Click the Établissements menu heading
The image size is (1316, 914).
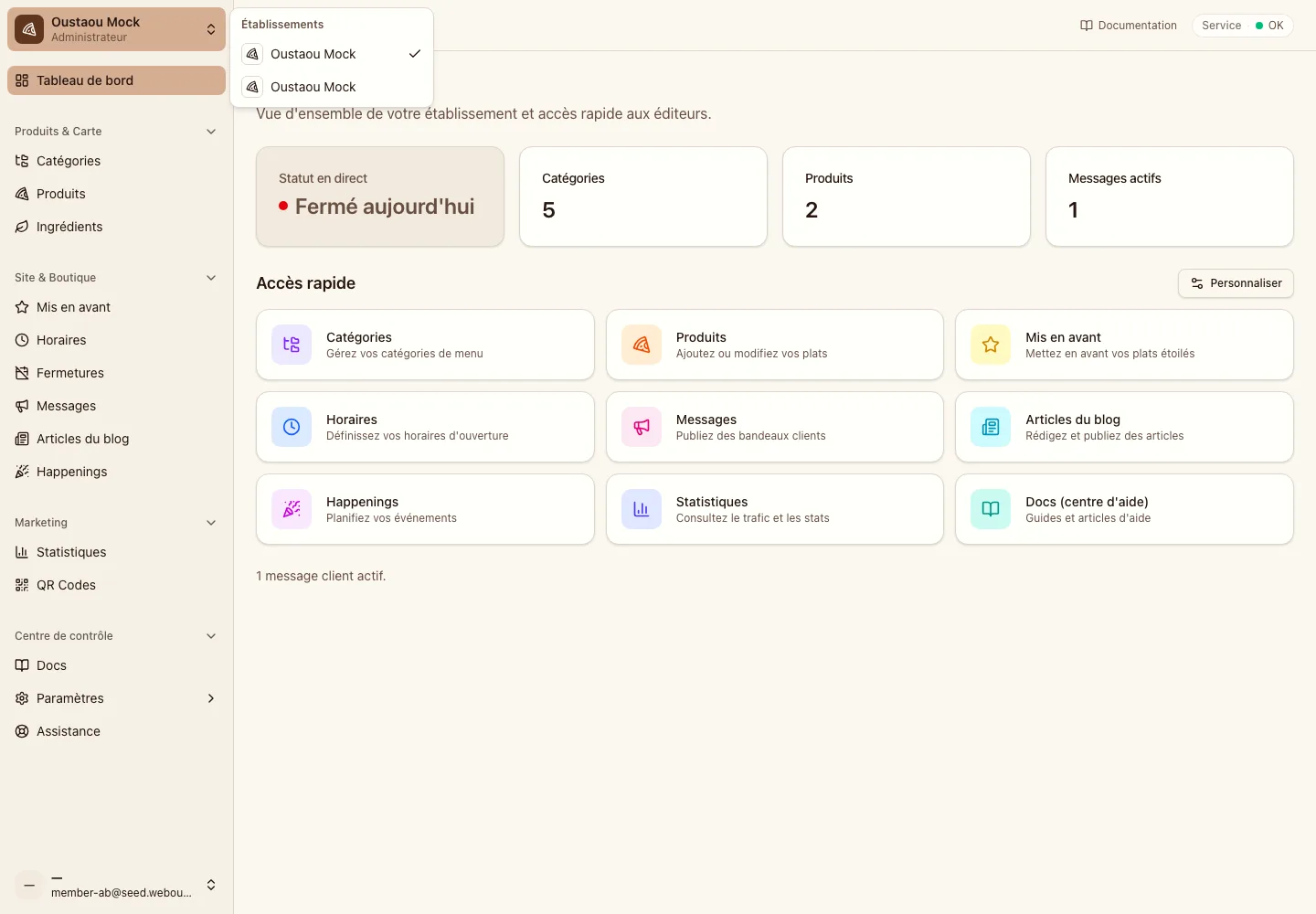click(x=282, y=25)
